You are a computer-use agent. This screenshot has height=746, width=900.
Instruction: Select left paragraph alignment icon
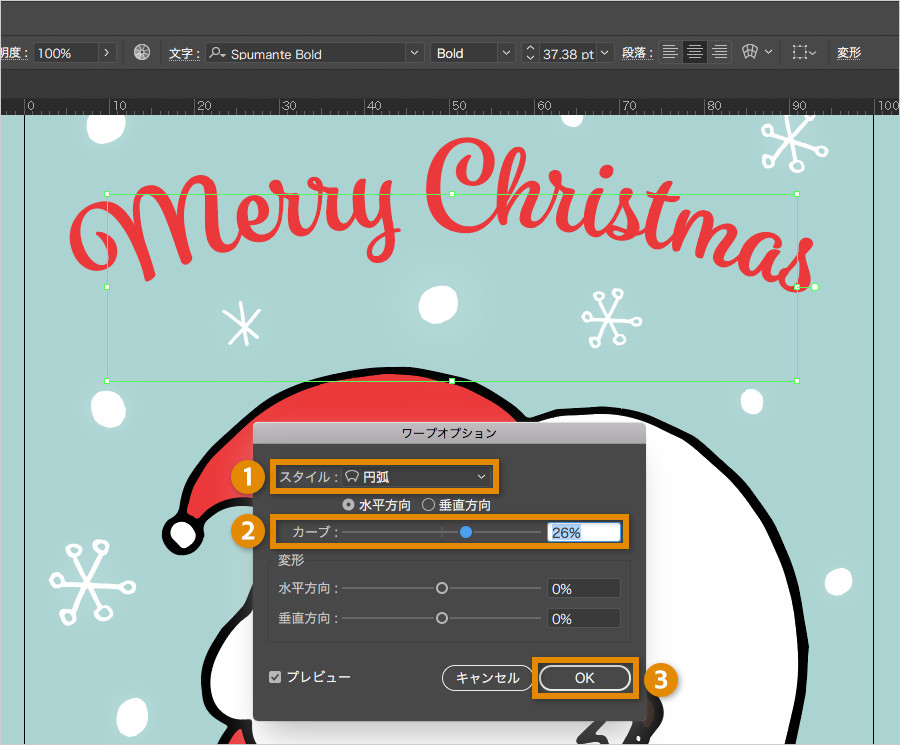coord(669,52)
